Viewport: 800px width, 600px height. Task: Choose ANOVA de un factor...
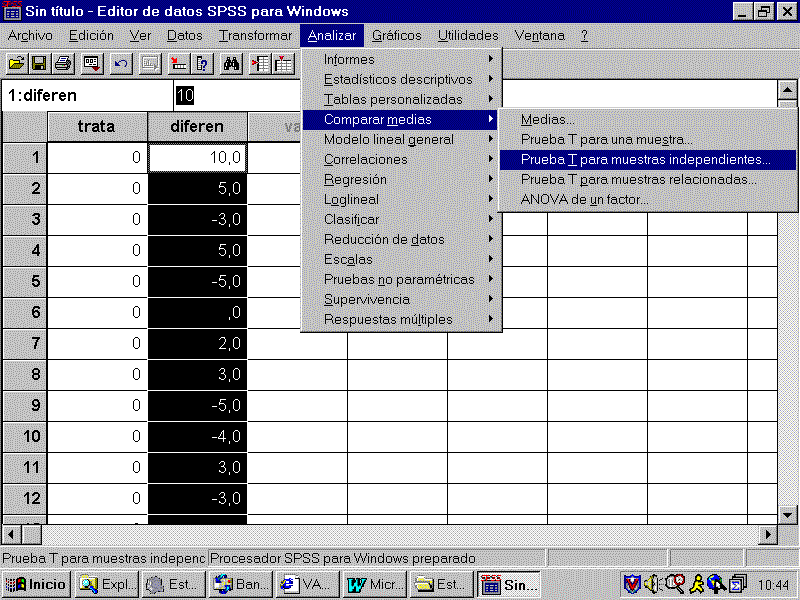[x=648, y=199]
